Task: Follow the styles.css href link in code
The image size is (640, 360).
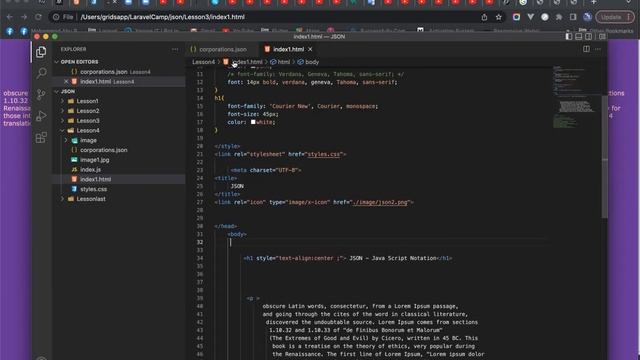Action: (x=323, y=154)
